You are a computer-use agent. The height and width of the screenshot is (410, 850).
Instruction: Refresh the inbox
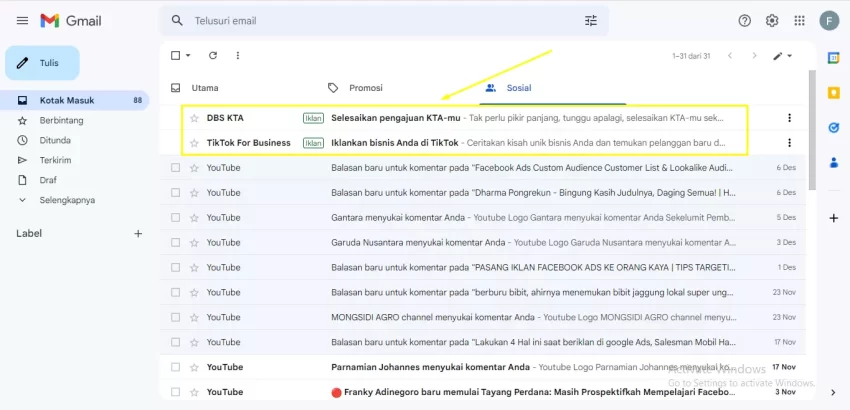pyautogui.click(x=213, y=55)
